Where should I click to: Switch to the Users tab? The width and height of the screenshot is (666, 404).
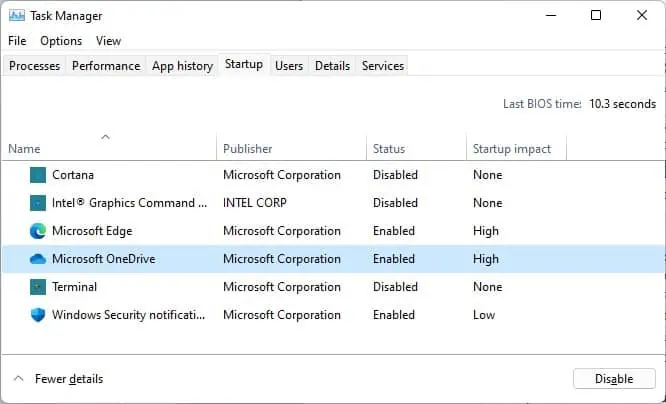tap(289, 66)
